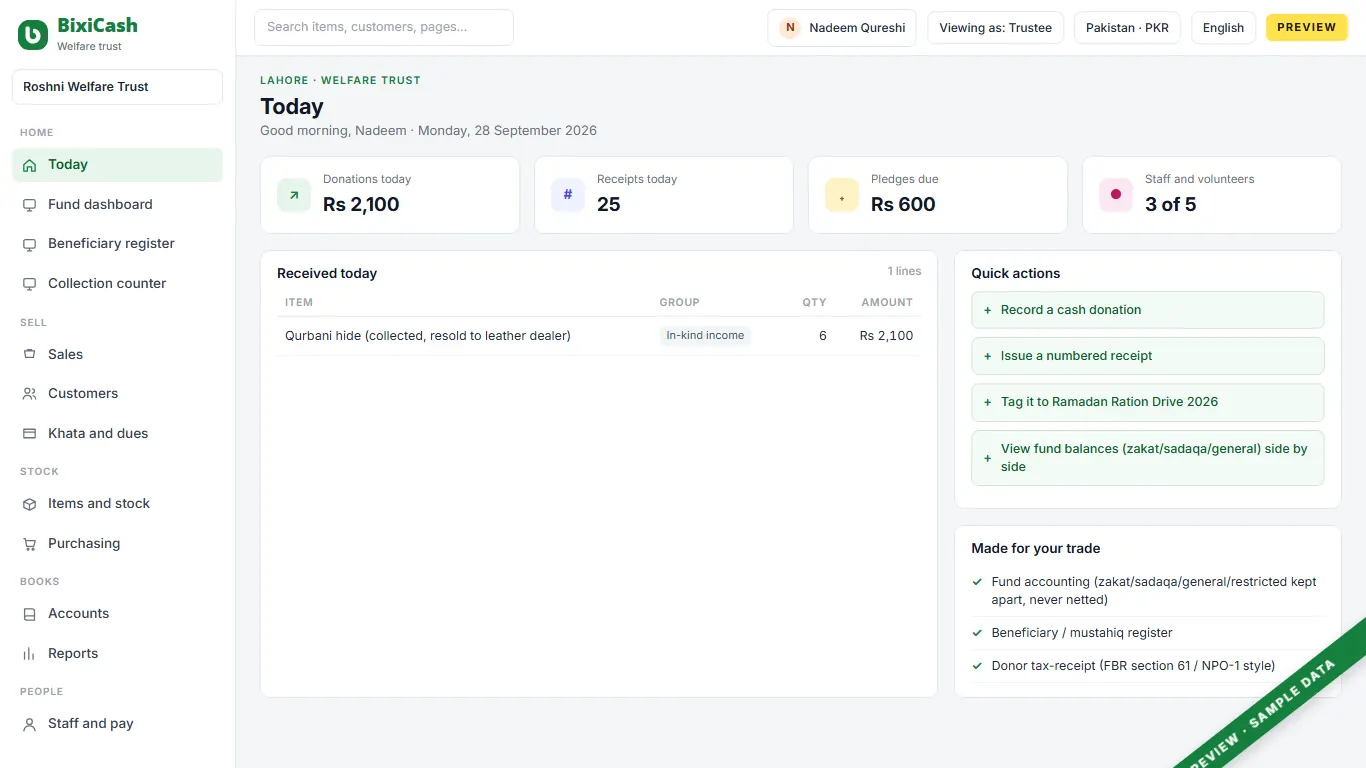Click View fund balances side by side
Screen dimensions: 1366x768
(x=1147, y=458)
